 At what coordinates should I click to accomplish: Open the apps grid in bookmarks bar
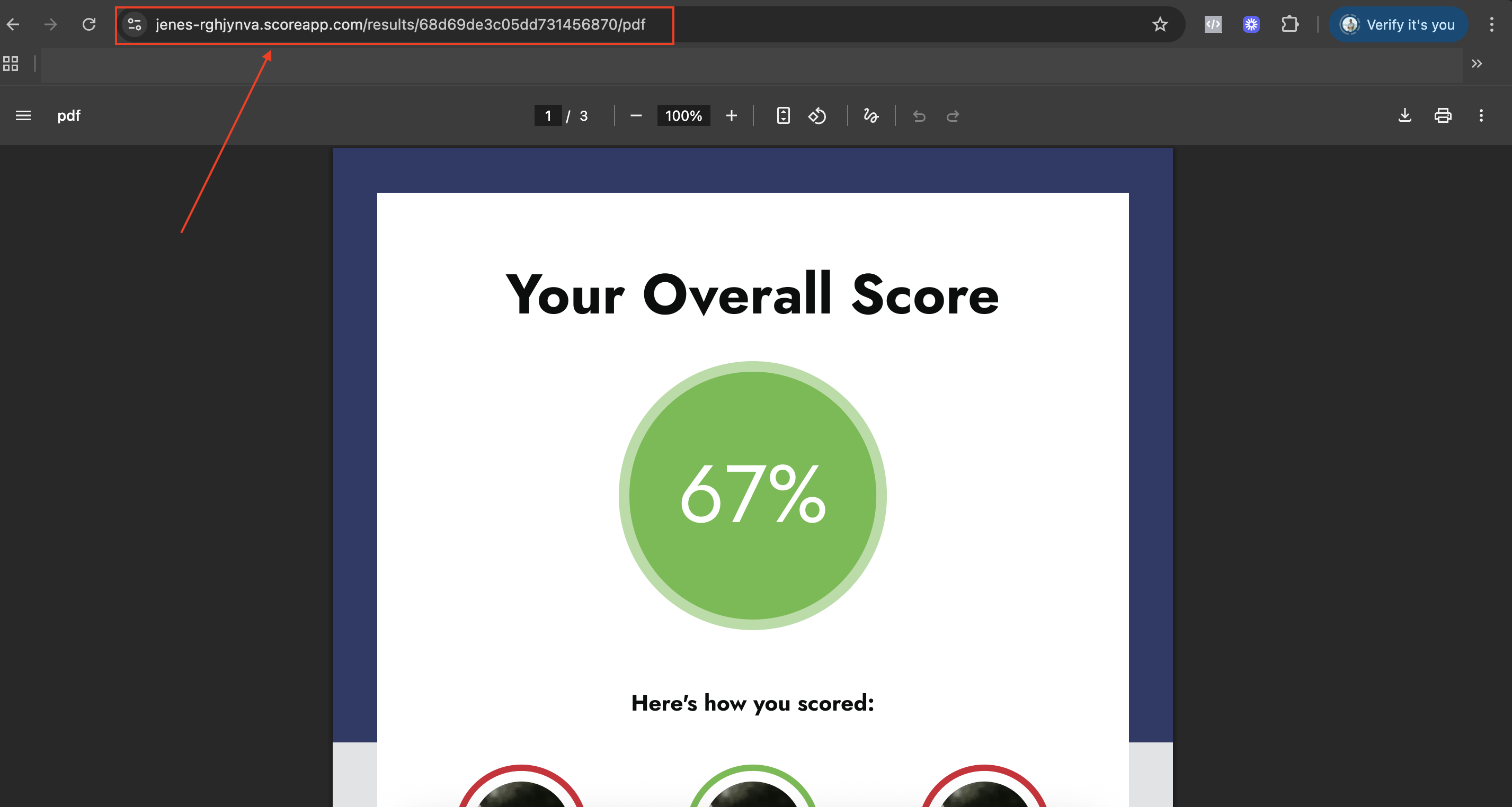(x=11, y=64)
